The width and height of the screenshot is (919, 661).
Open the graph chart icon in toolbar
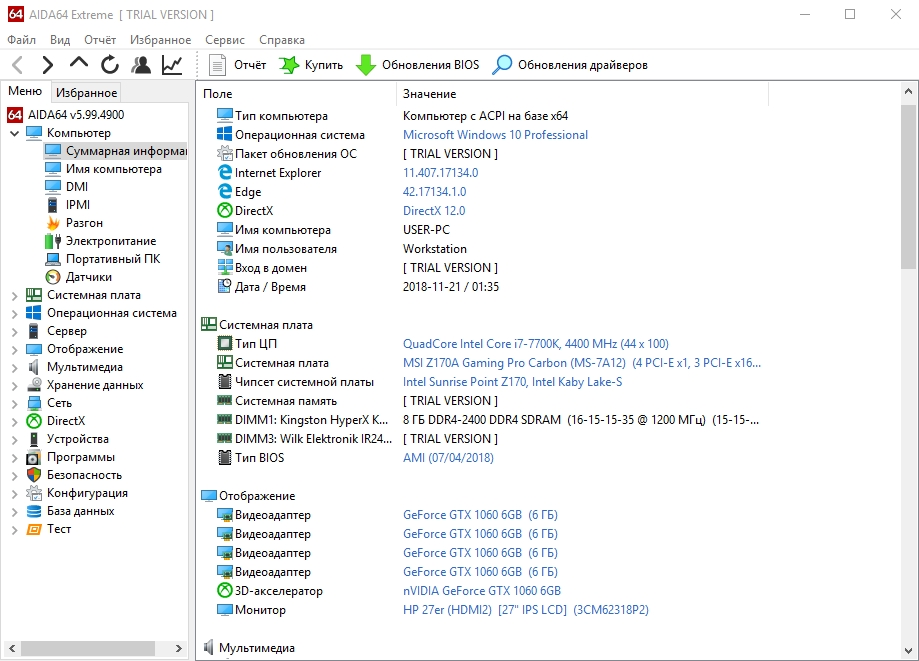tap(172, 64)
